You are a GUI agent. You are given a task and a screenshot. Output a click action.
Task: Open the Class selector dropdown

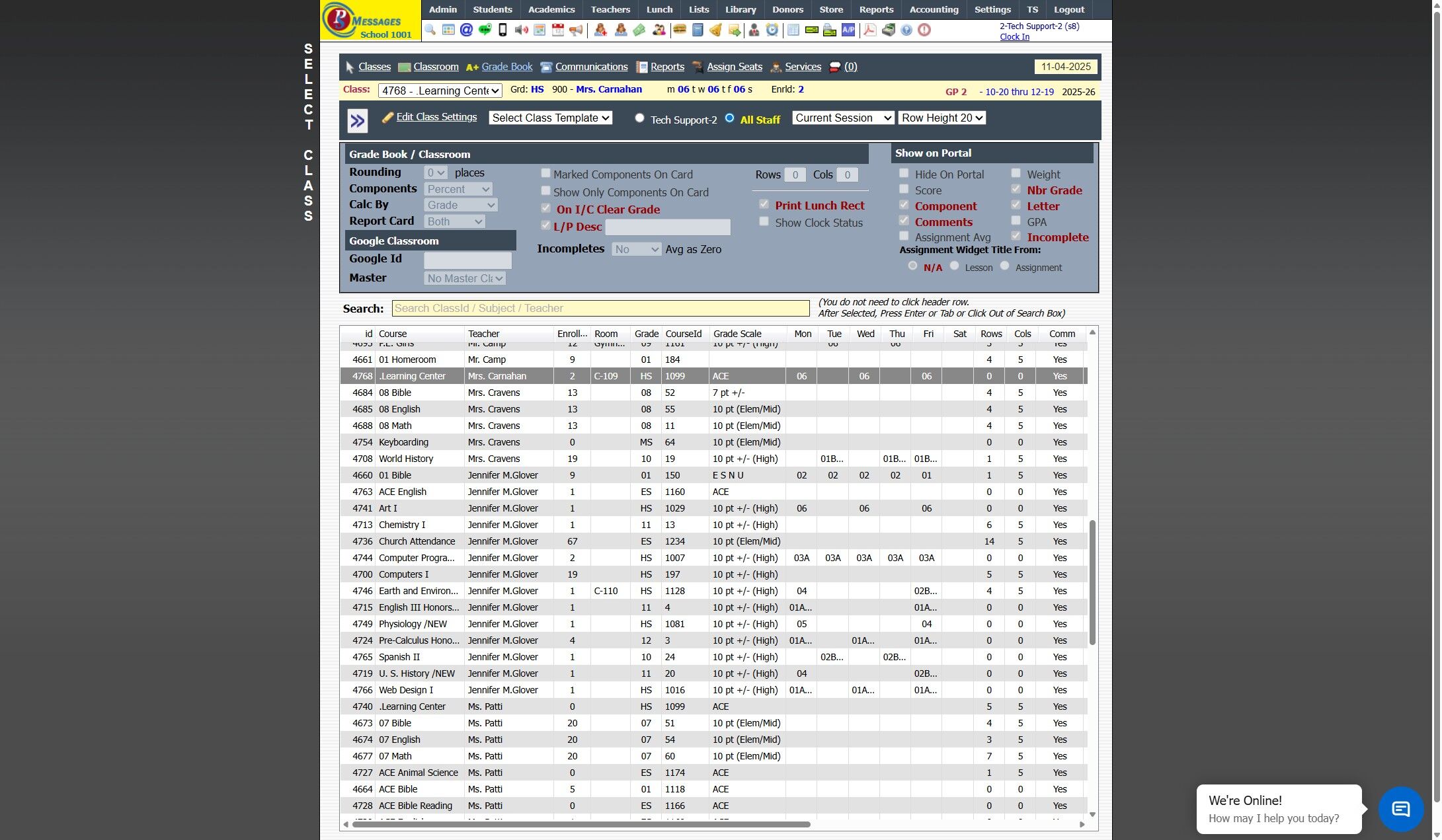pyautogui.click(x=440, y=91)
